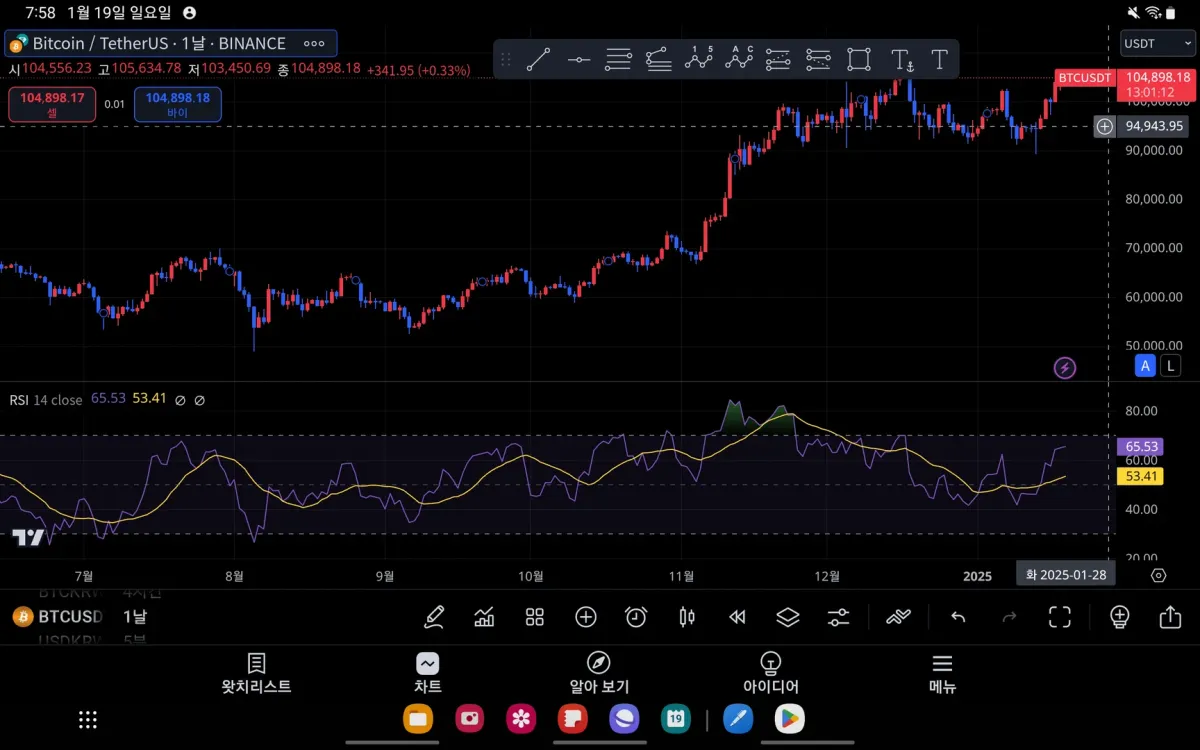Open the alert clock icon

point(636,617)
